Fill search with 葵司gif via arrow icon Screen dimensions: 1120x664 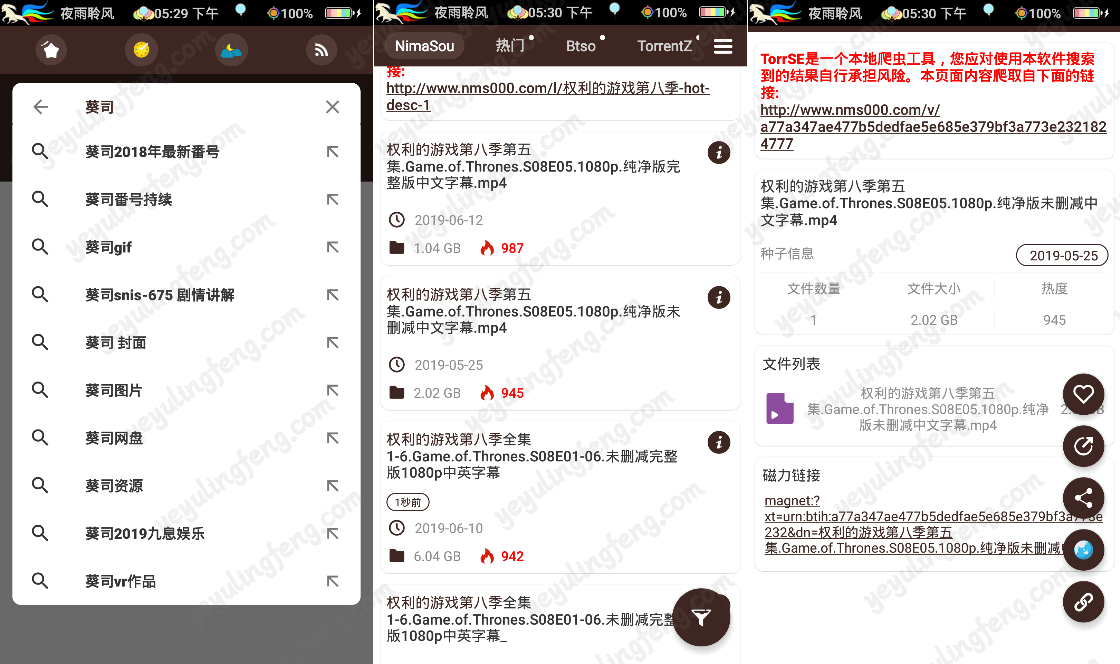[332, 247]
